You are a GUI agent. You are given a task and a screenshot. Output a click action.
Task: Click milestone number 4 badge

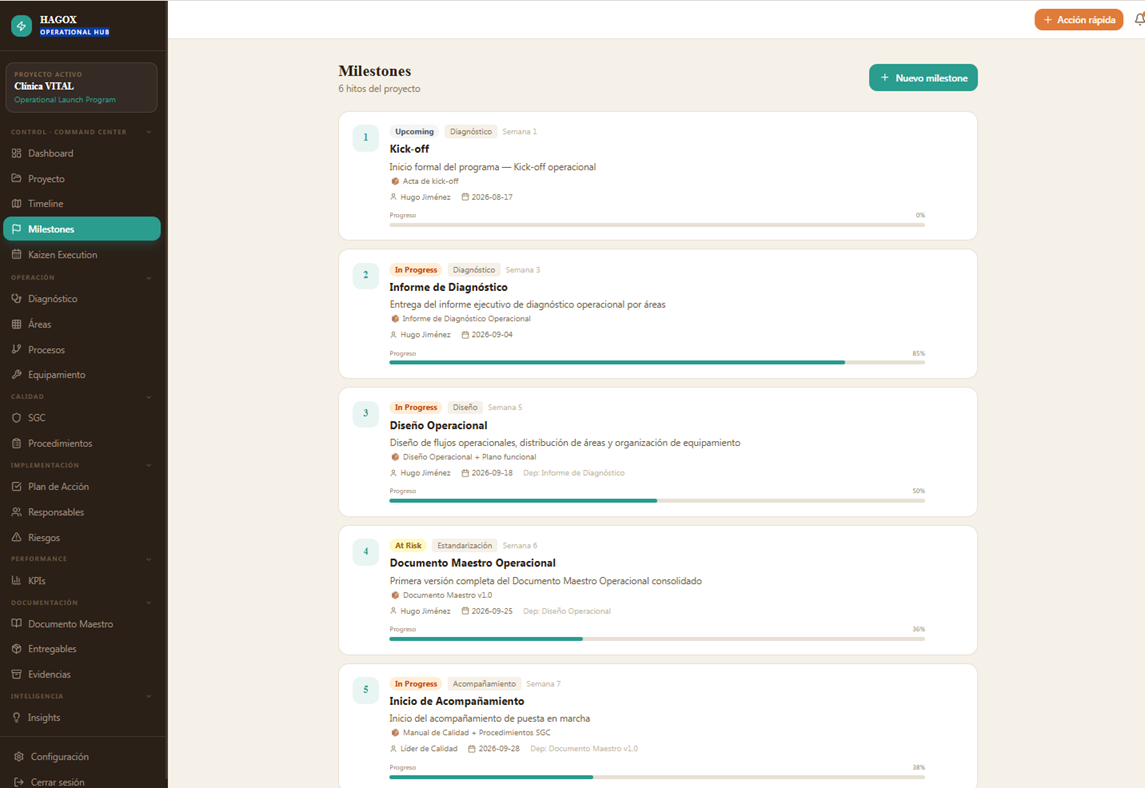coord(366,552)
